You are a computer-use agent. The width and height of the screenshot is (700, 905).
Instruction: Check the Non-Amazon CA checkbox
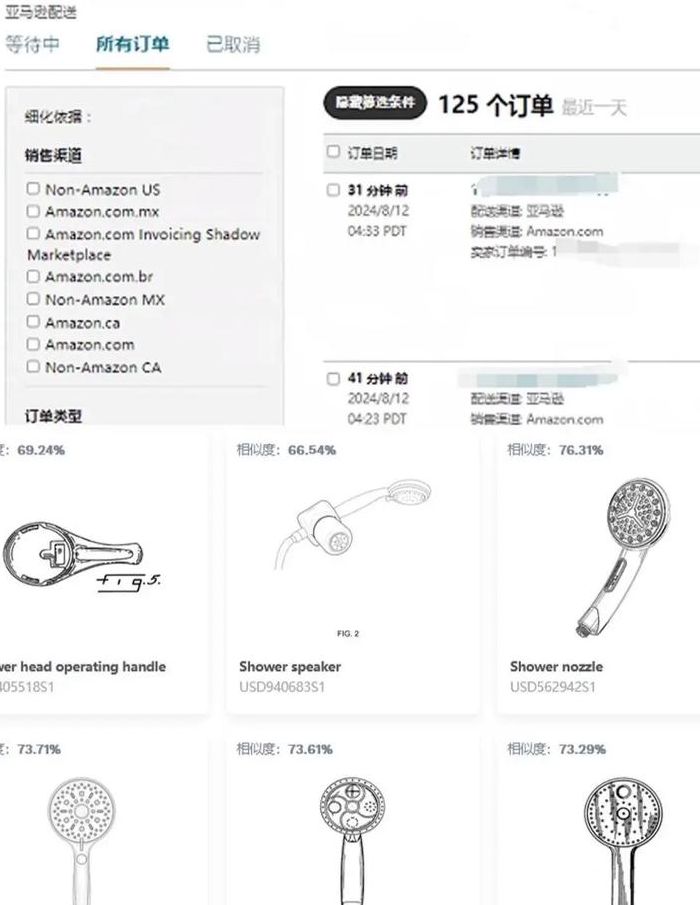tap(33, 367)
